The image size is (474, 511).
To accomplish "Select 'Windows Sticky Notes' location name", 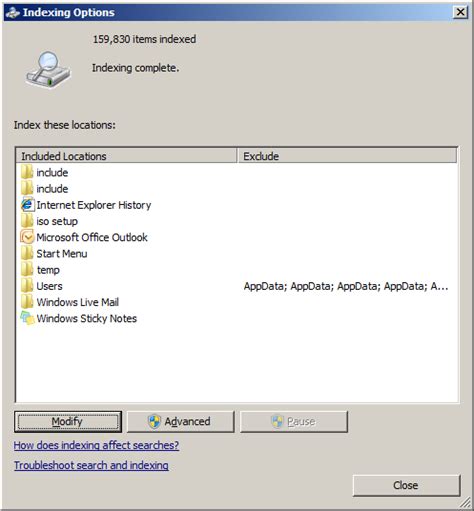I will tap(87, 318).
